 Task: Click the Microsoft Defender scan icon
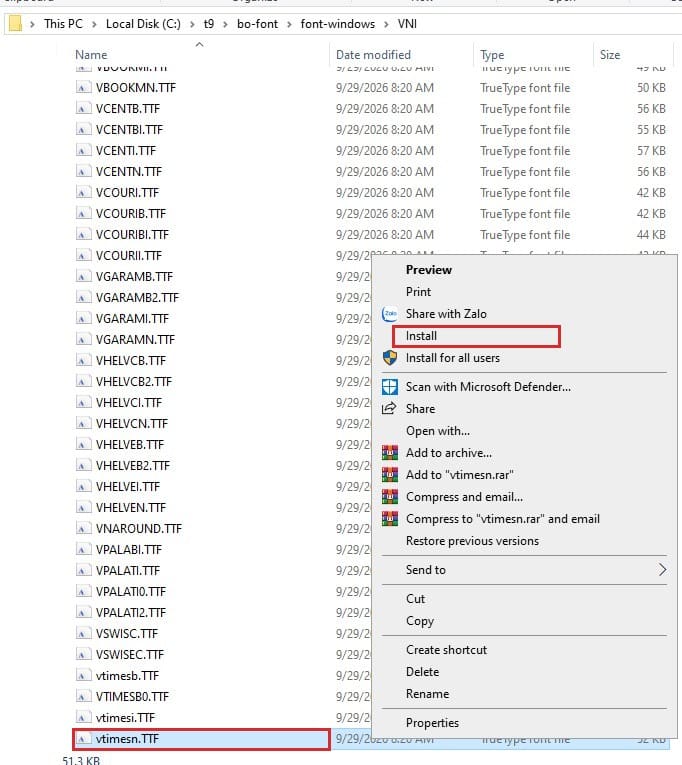[390, 387]
